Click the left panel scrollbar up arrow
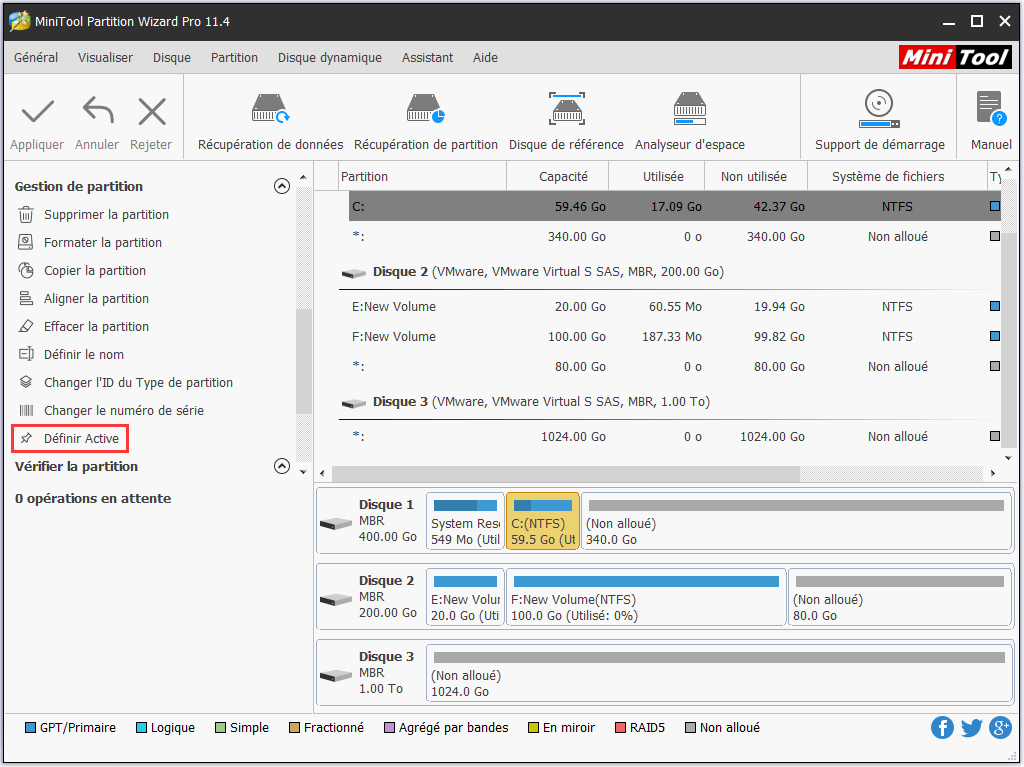Image resolution: width=1024 pixels, height=767 pixels. point(303,177)
